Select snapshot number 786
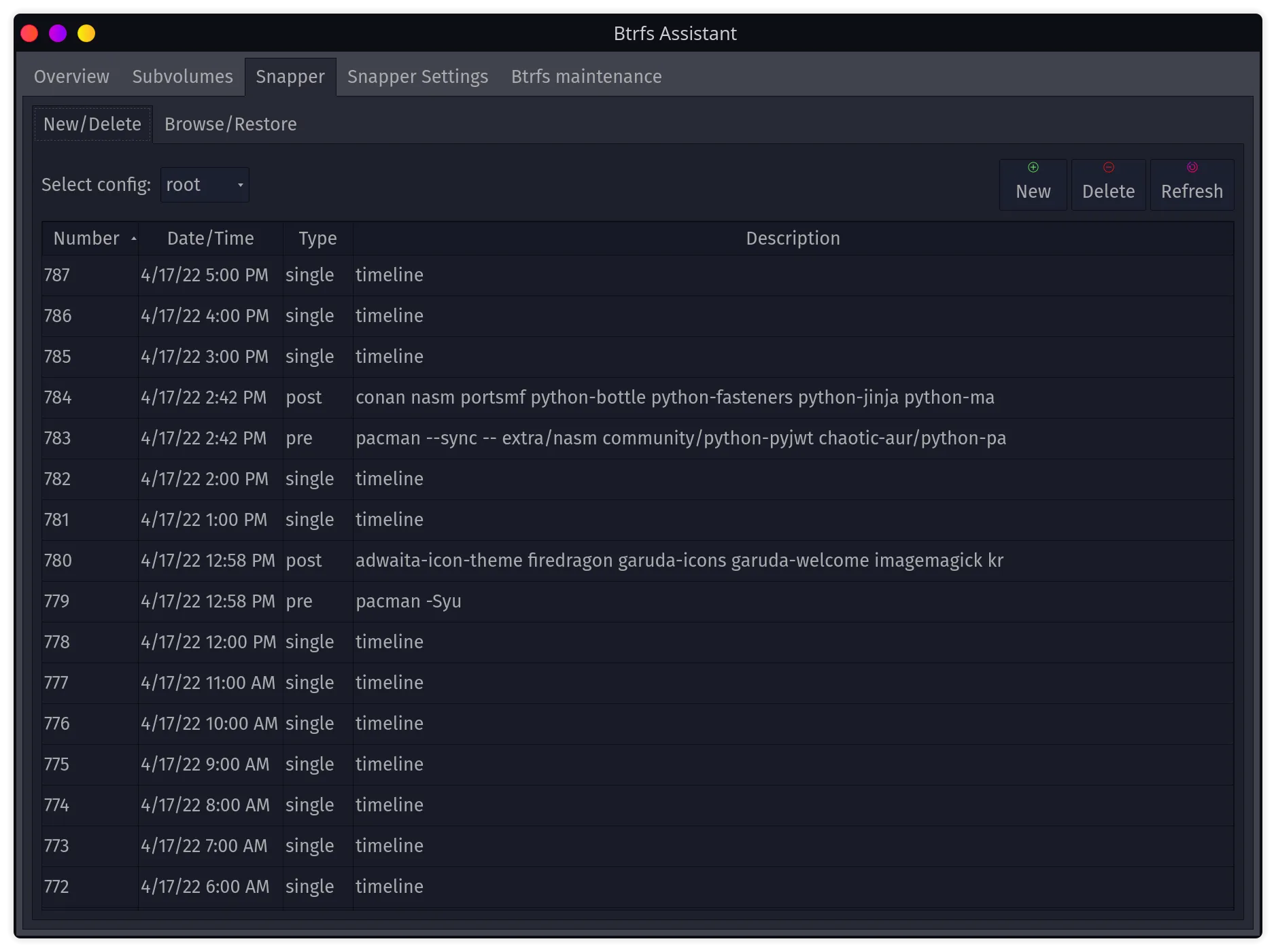This screenshot has height=952, width=1276. coord(90,316)
